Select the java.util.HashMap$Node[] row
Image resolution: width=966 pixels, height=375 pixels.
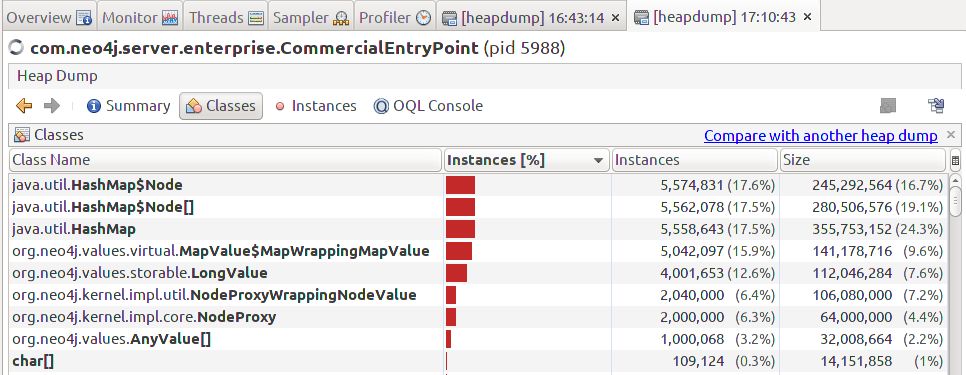pos(479,207)
